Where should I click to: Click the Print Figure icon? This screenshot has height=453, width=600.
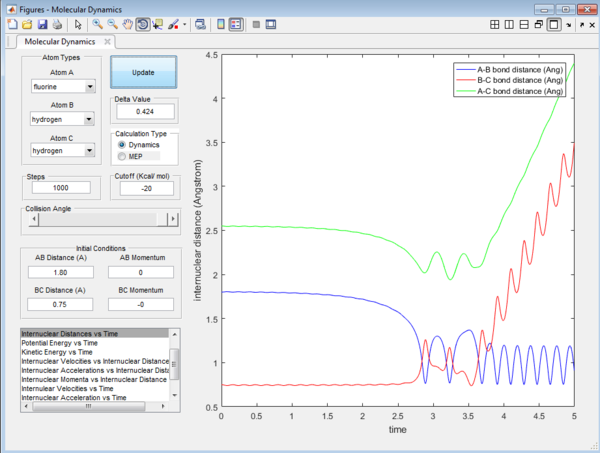click(x=57, y=23)
